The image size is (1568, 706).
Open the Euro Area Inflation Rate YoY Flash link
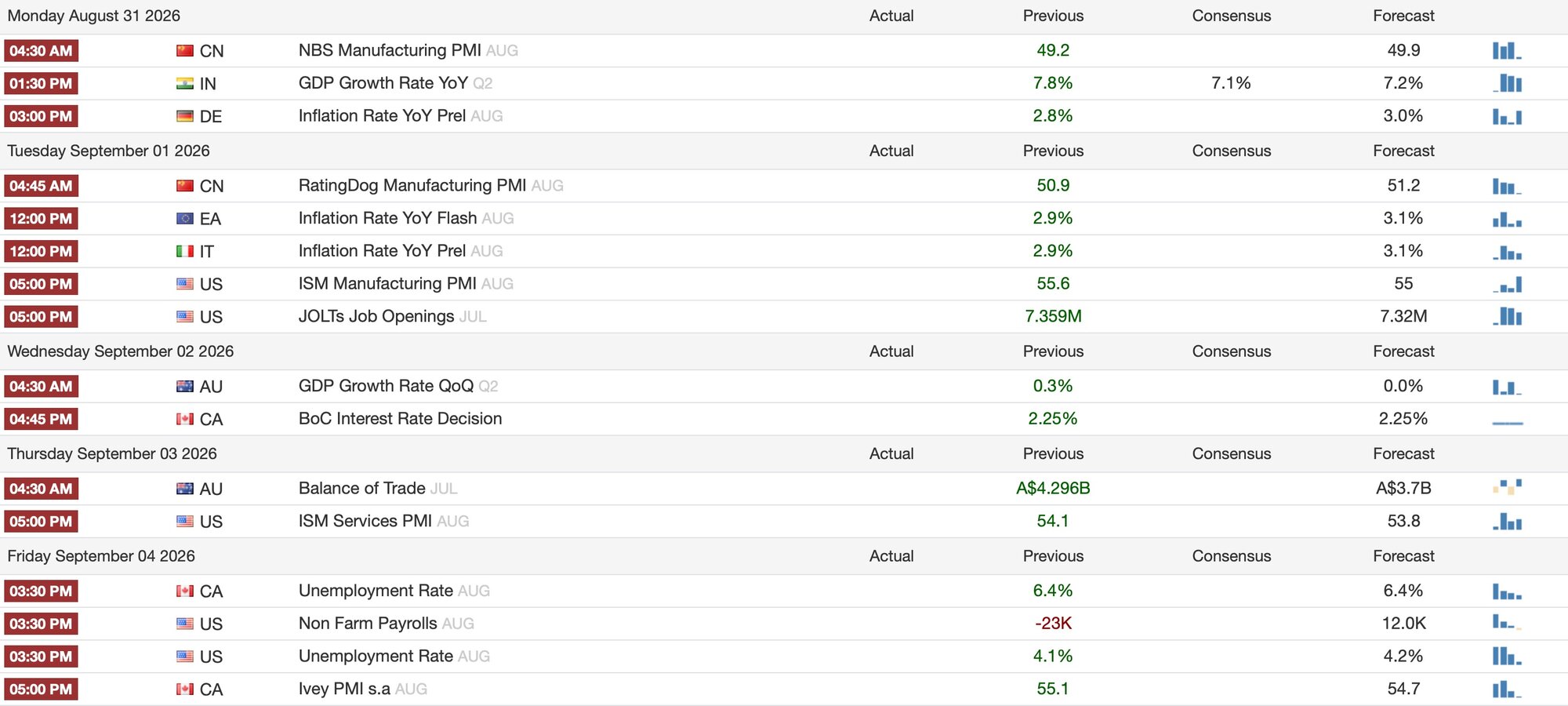pyautogui.click(x=387, y=218)
